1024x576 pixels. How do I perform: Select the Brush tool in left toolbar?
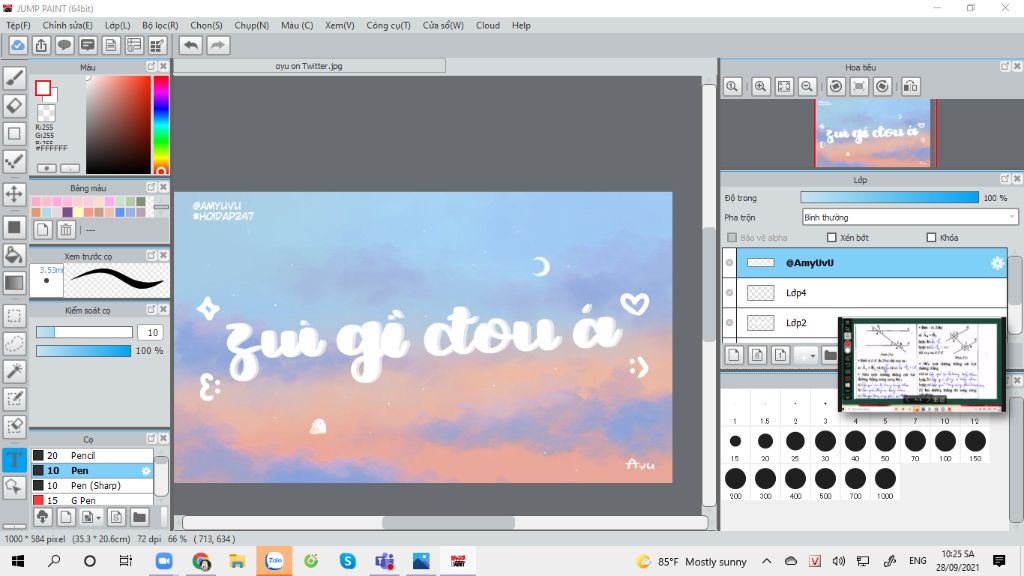coord(15,78)
